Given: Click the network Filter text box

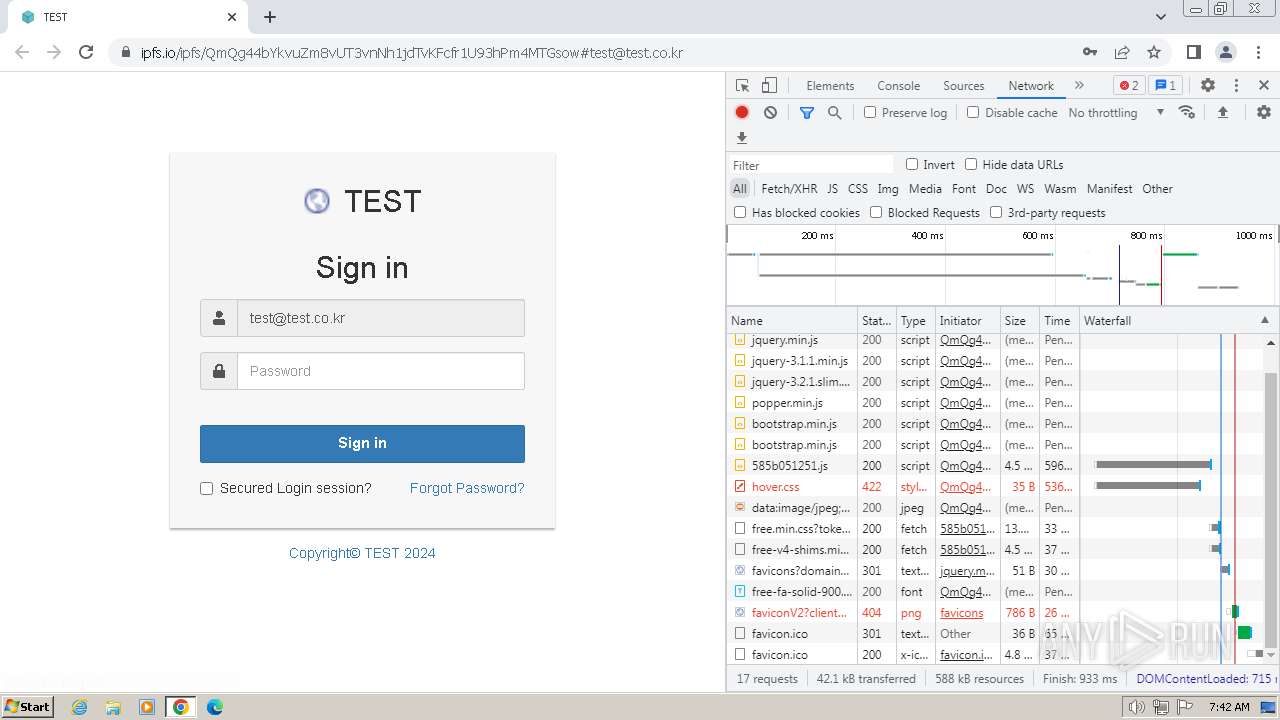Looking at the screenshot, I should point(811,165).
